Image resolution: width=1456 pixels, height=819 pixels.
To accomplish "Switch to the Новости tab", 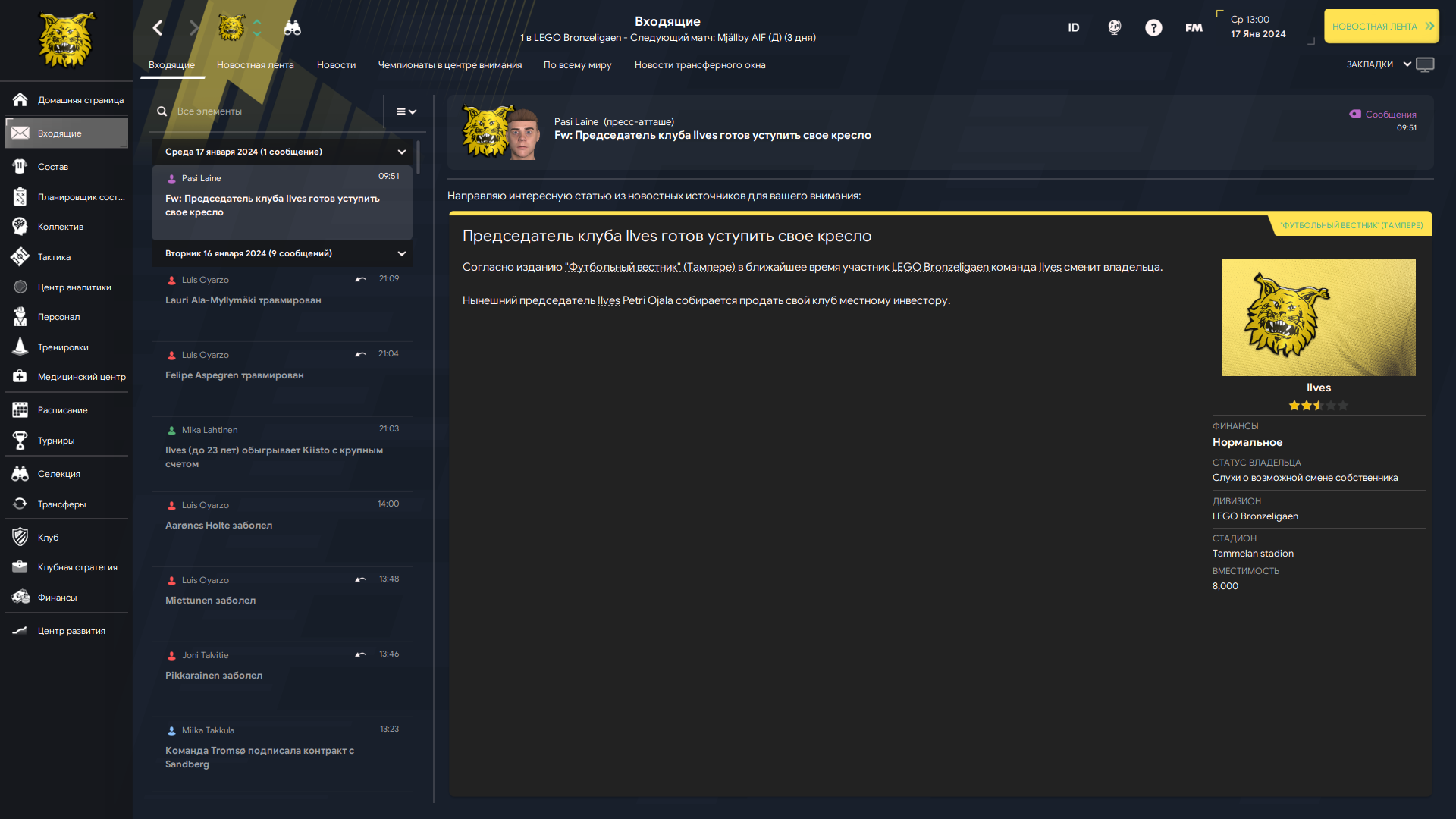I will point(336,65).
